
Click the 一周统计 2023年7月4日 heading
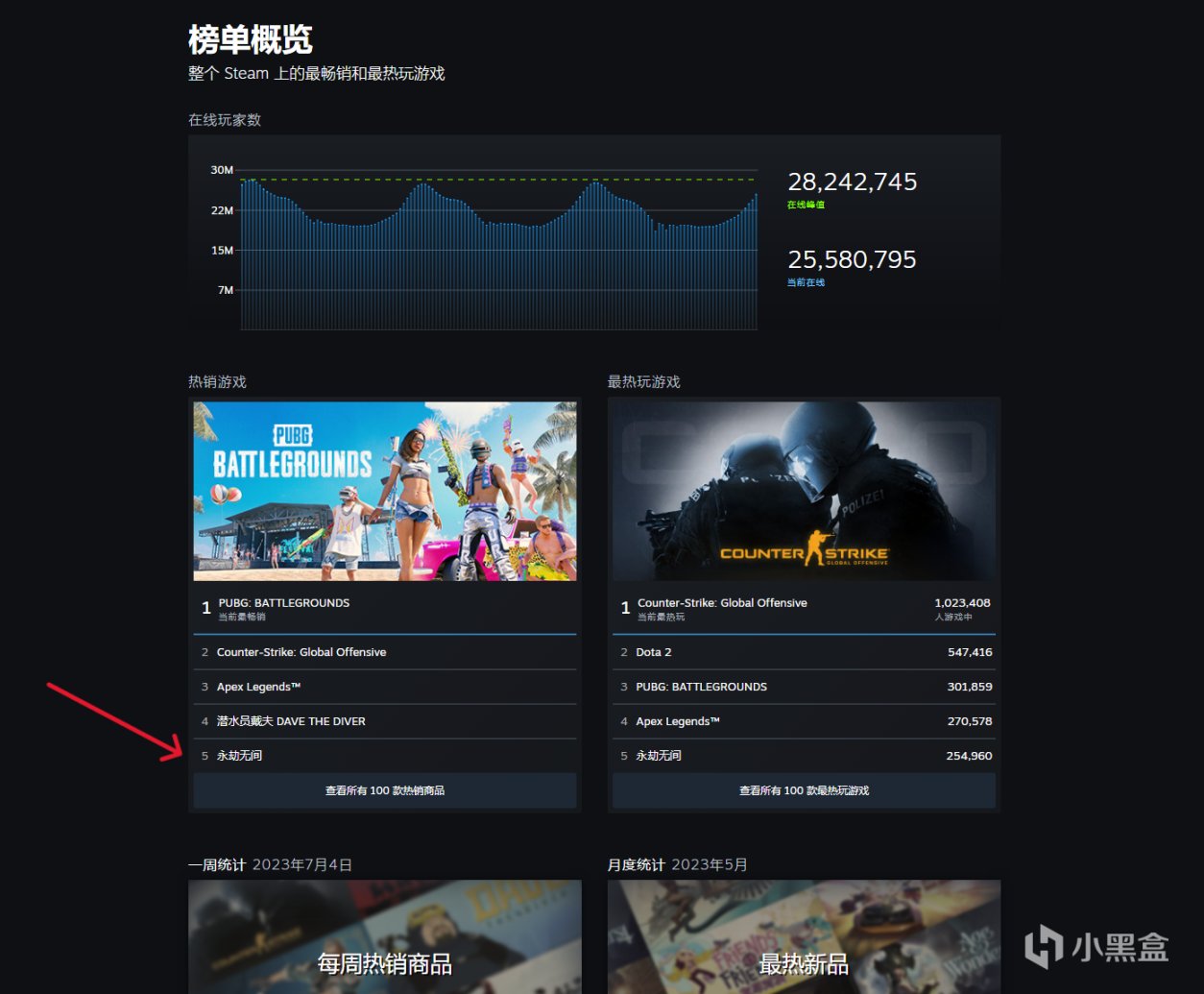[x=270, y=864]
